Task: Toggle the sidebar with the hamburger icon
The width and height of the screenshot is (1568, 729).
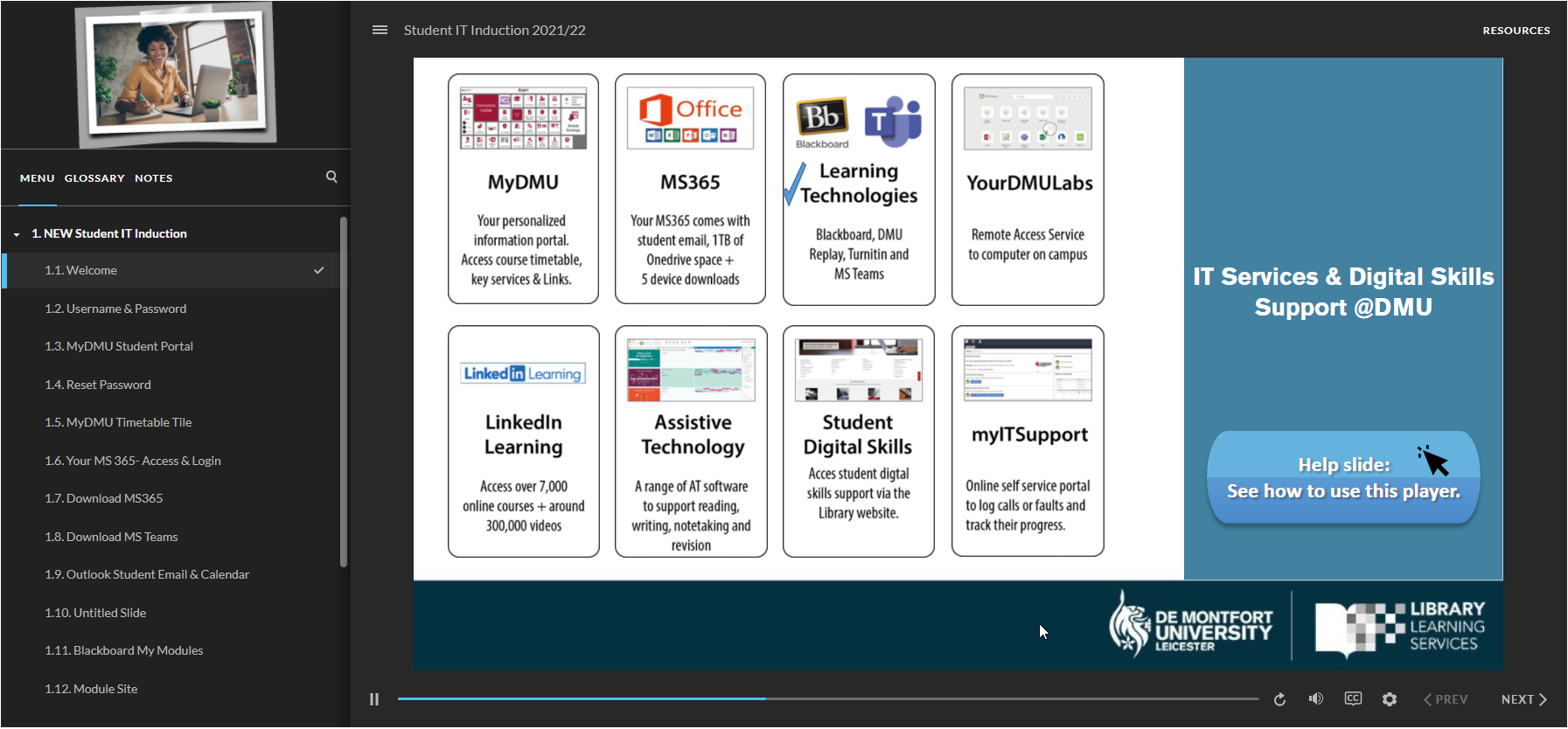Action: (380, 30)
